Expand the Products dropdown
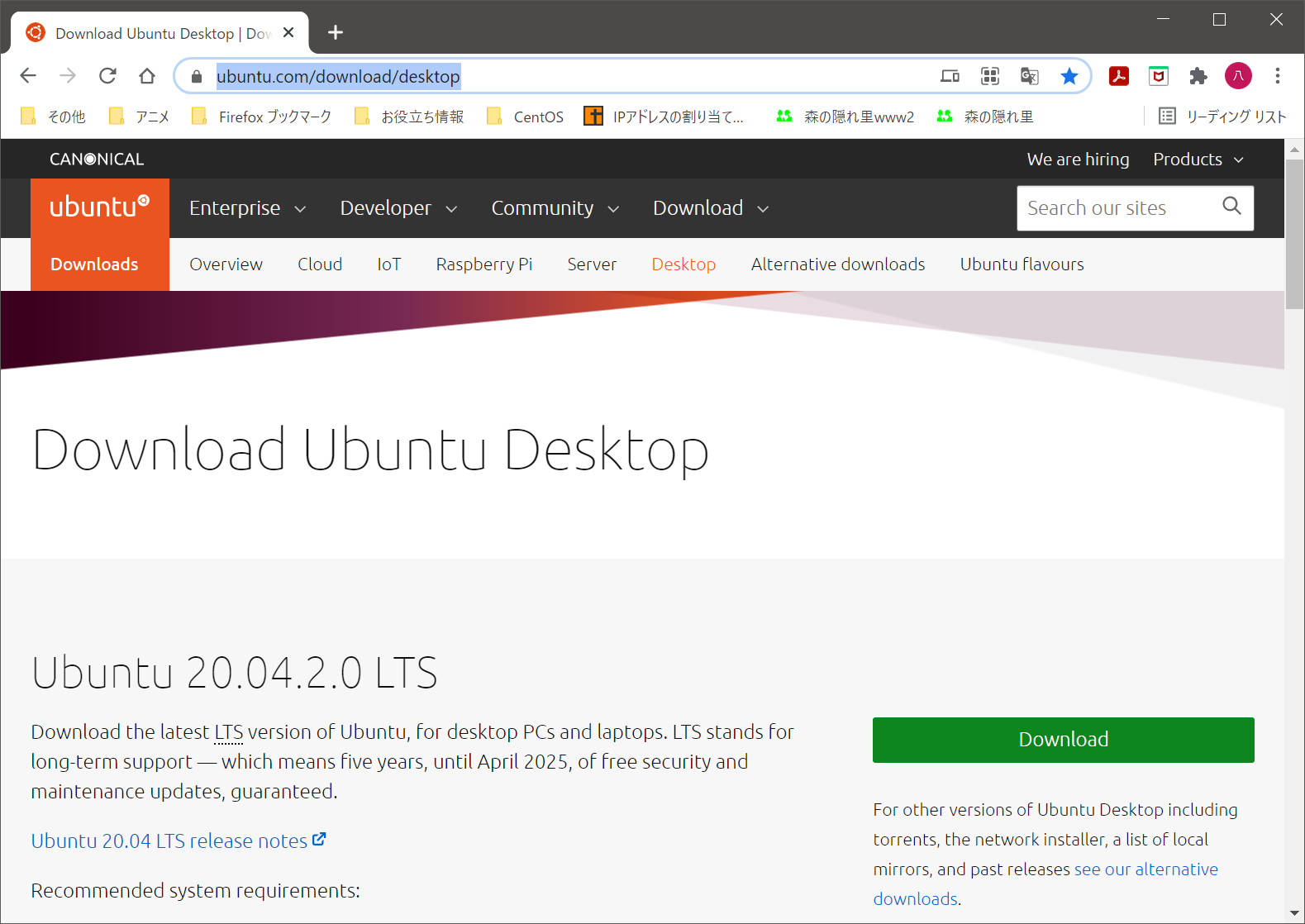 (x=1198, y=160)
